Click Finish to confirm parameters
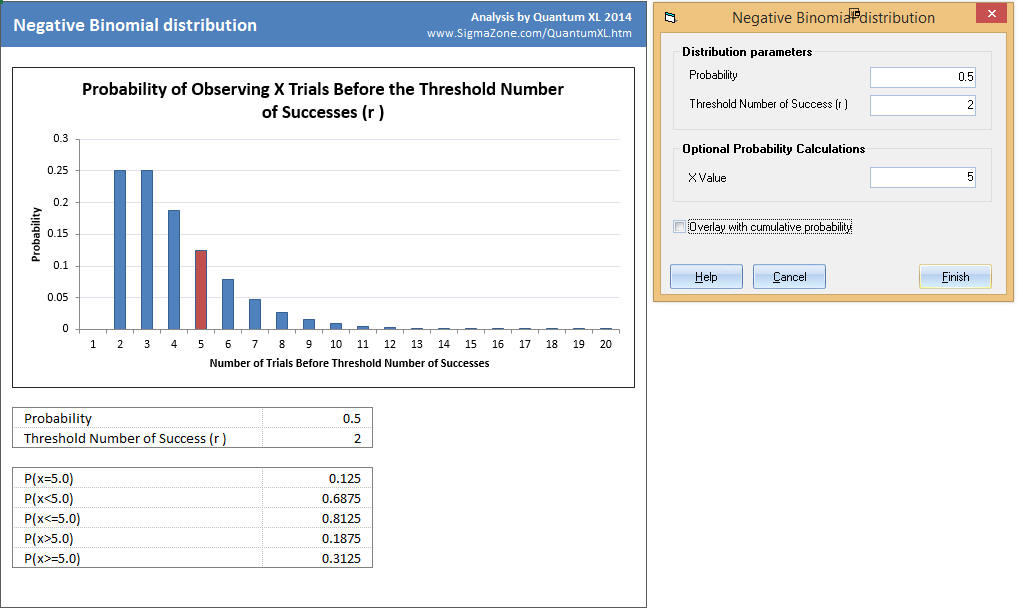The image size is (1023, 613). [955, 277]
